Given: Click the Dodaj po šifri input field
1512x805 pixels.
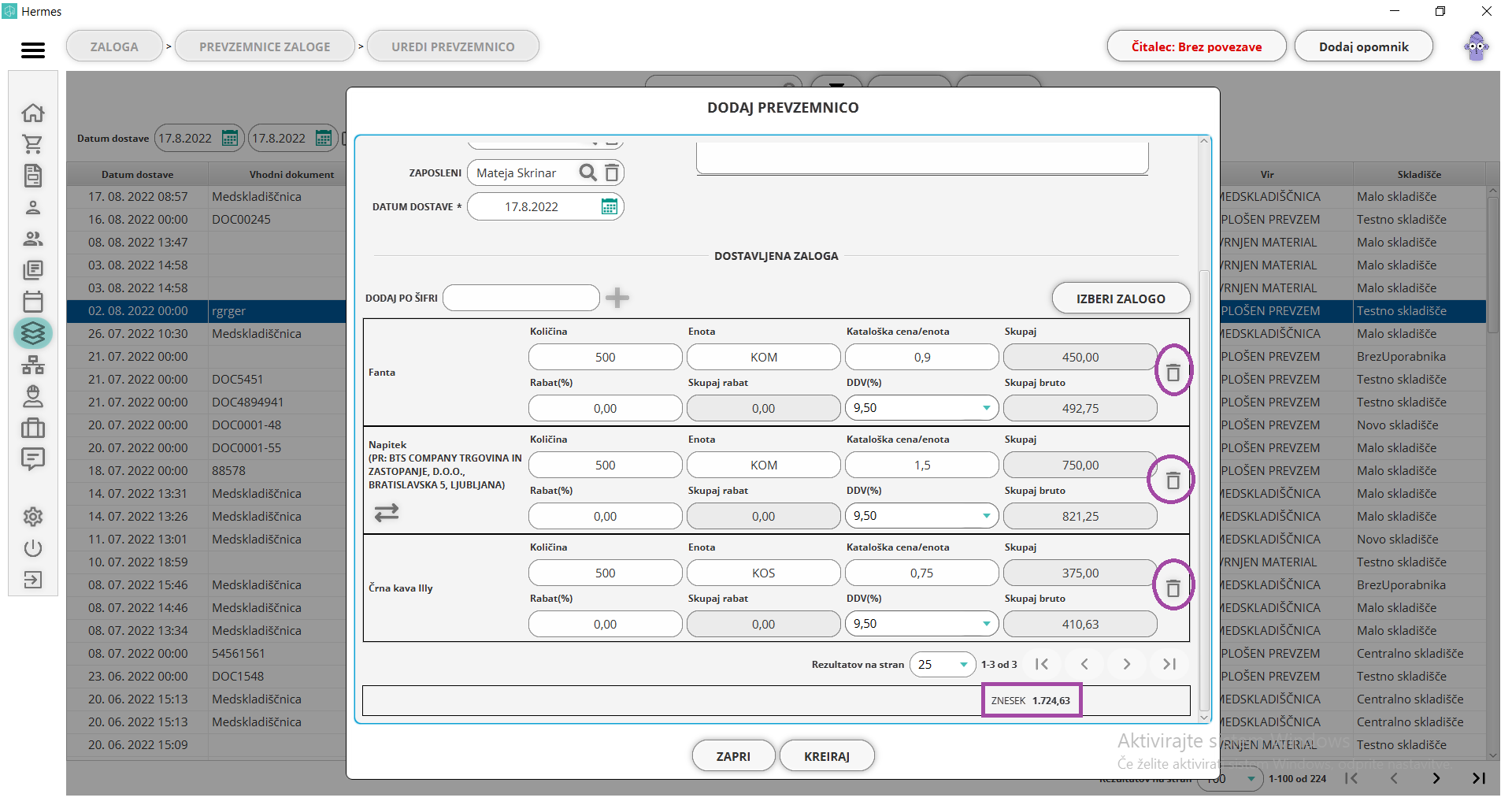Looking at the screenshot, I should pos(521,298).
